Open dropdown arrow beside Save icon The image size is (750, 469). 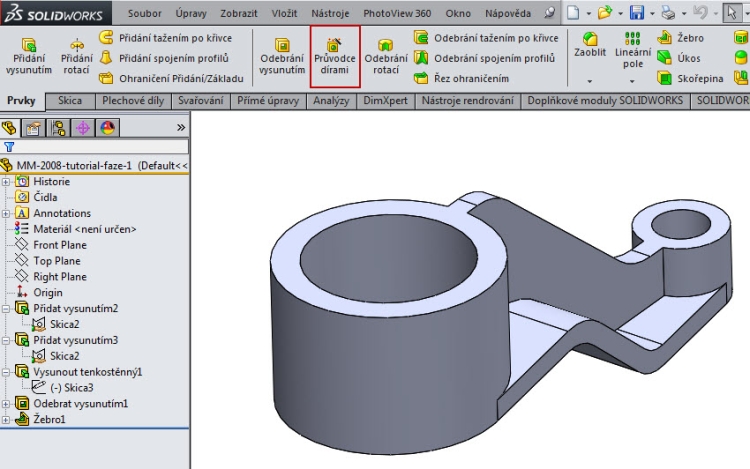pyautogui.click(x=652, y=14)
